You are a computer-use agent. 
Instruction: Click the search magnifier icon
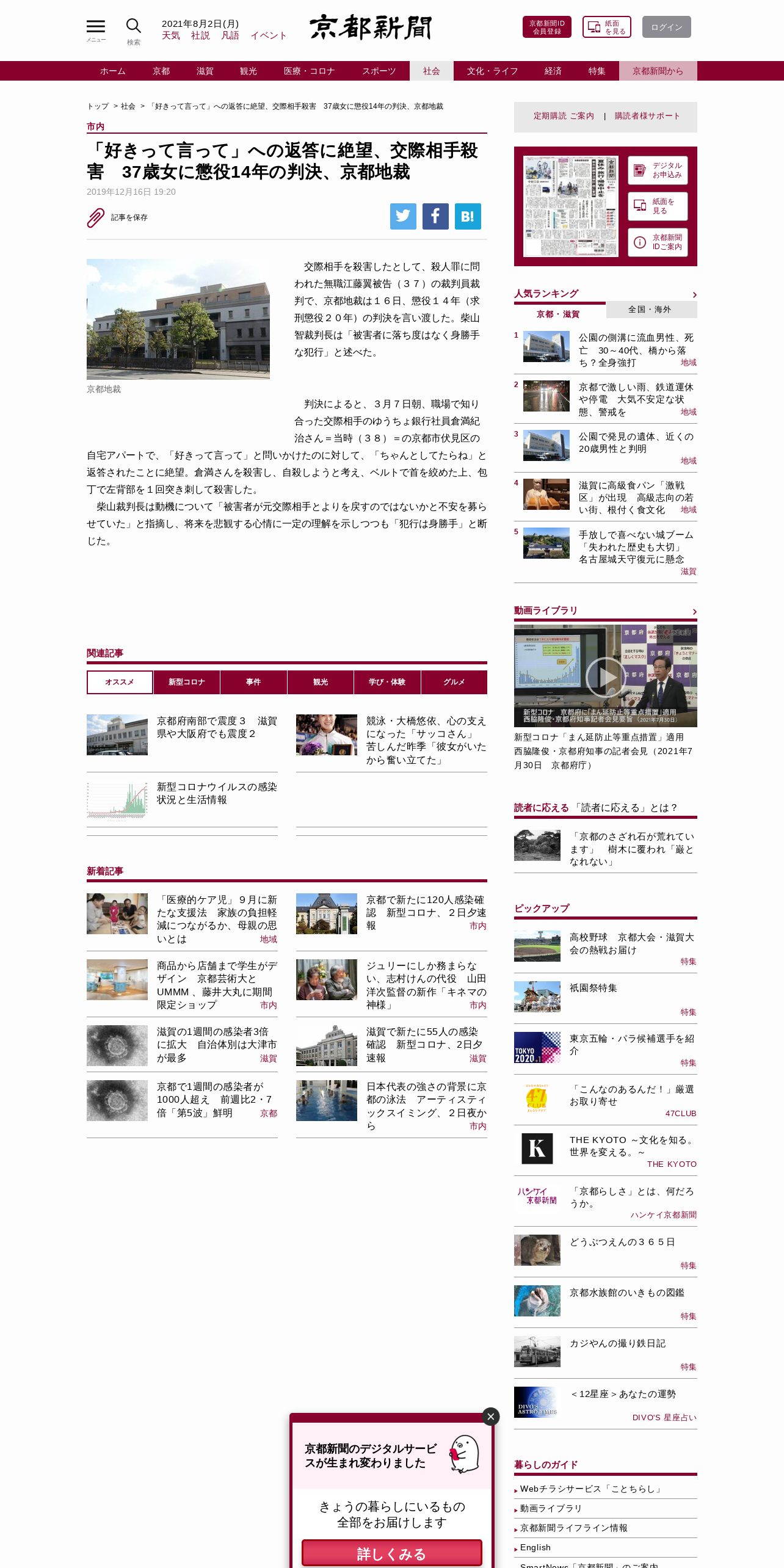pos(133,26)
